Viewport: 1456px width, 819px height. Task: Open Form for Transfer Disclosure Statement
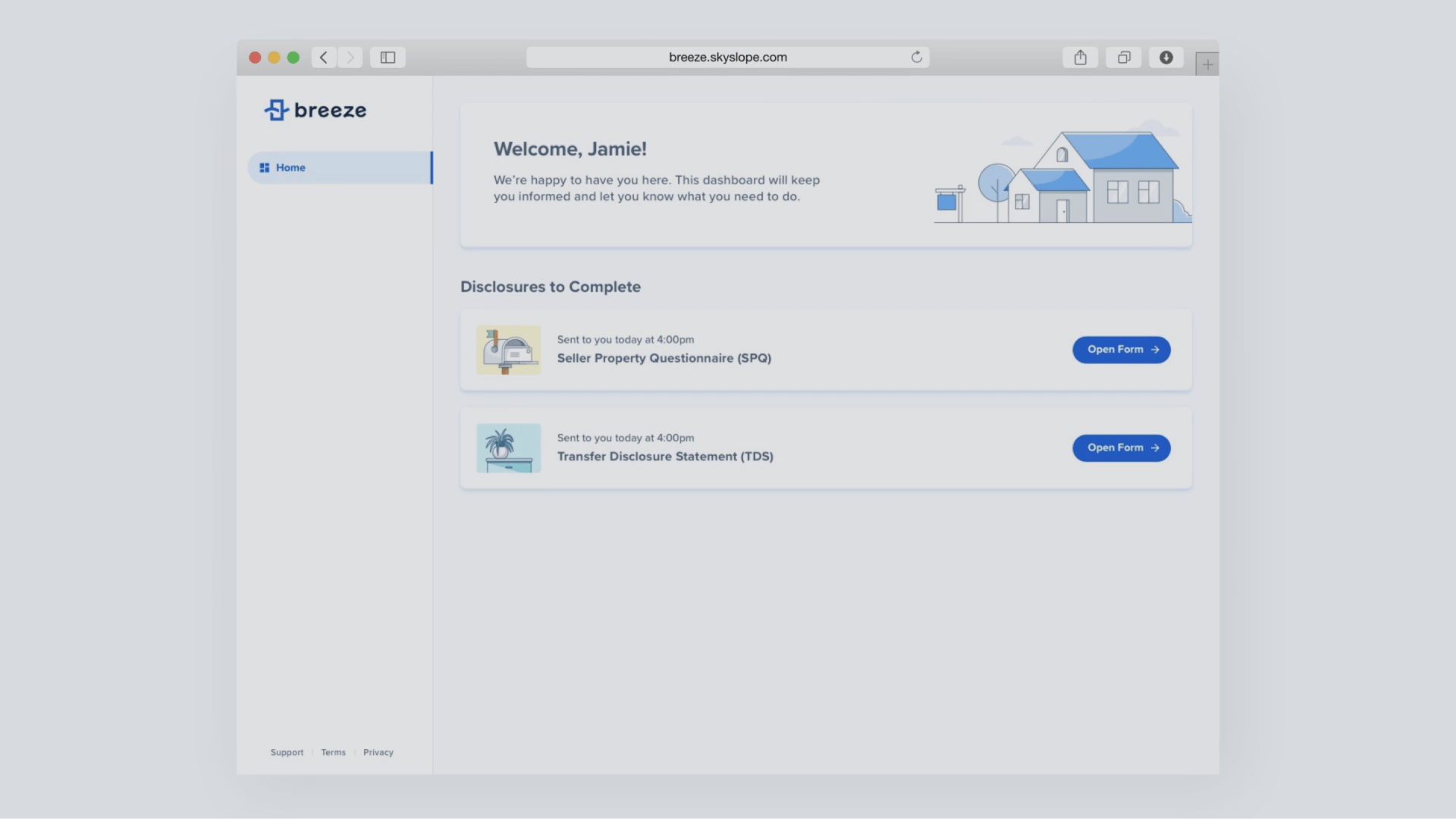pyautogui.click(x=1121, y=448)
